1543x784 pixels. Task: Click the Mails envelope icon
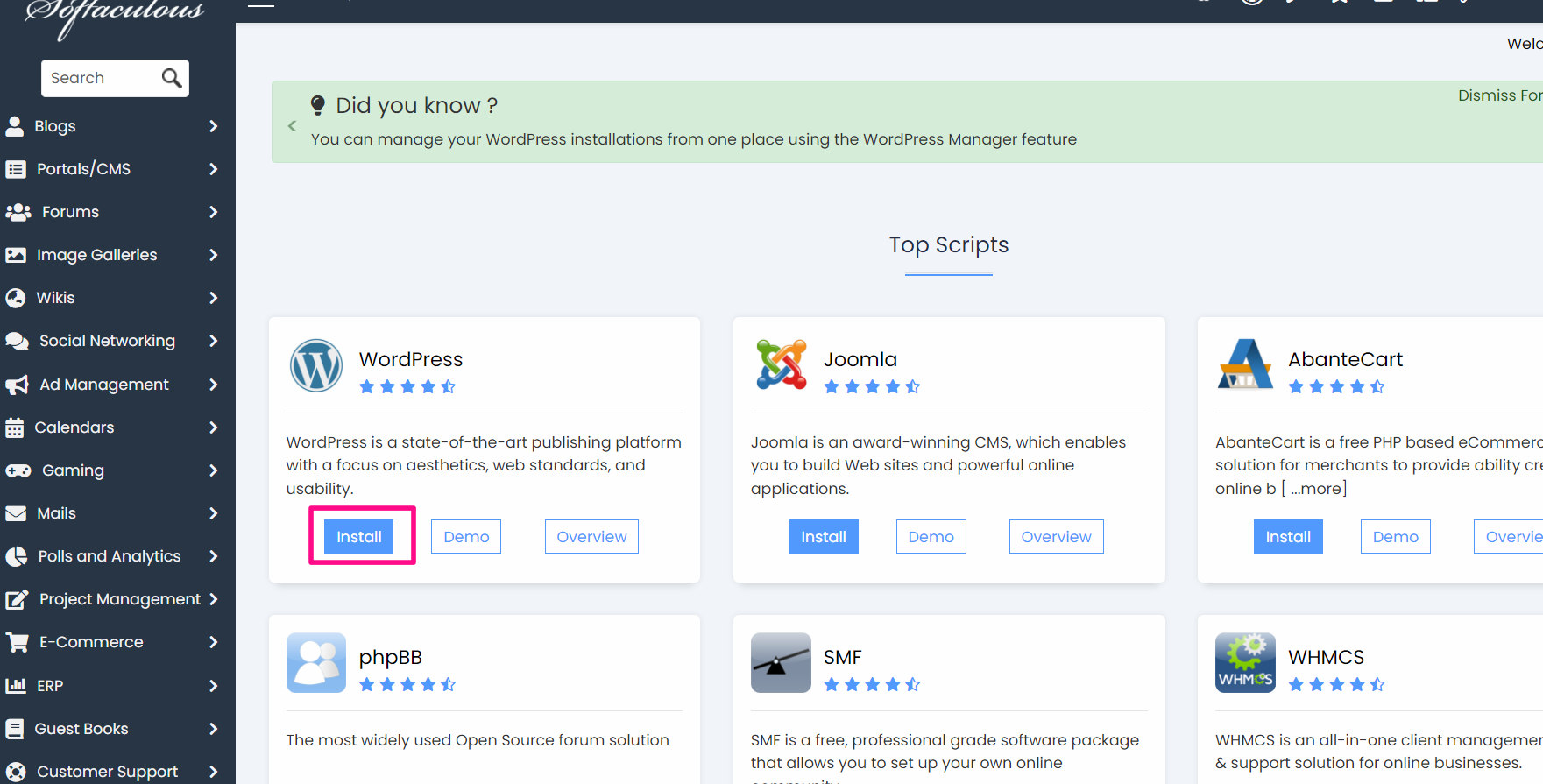[x=16, y=513]
